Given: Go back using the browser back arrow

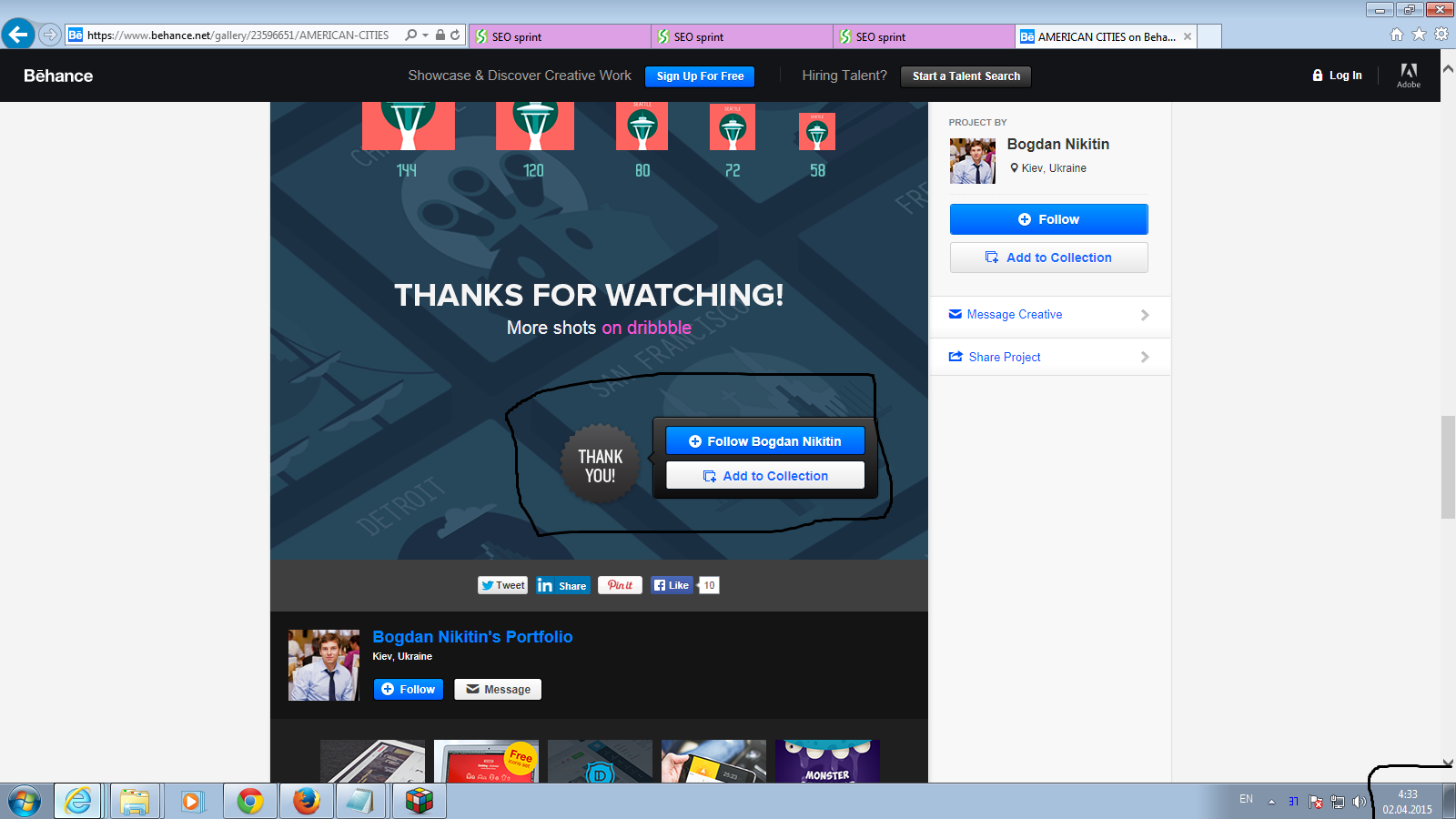Looking at the screenshot, I should (x=17, y=35).
